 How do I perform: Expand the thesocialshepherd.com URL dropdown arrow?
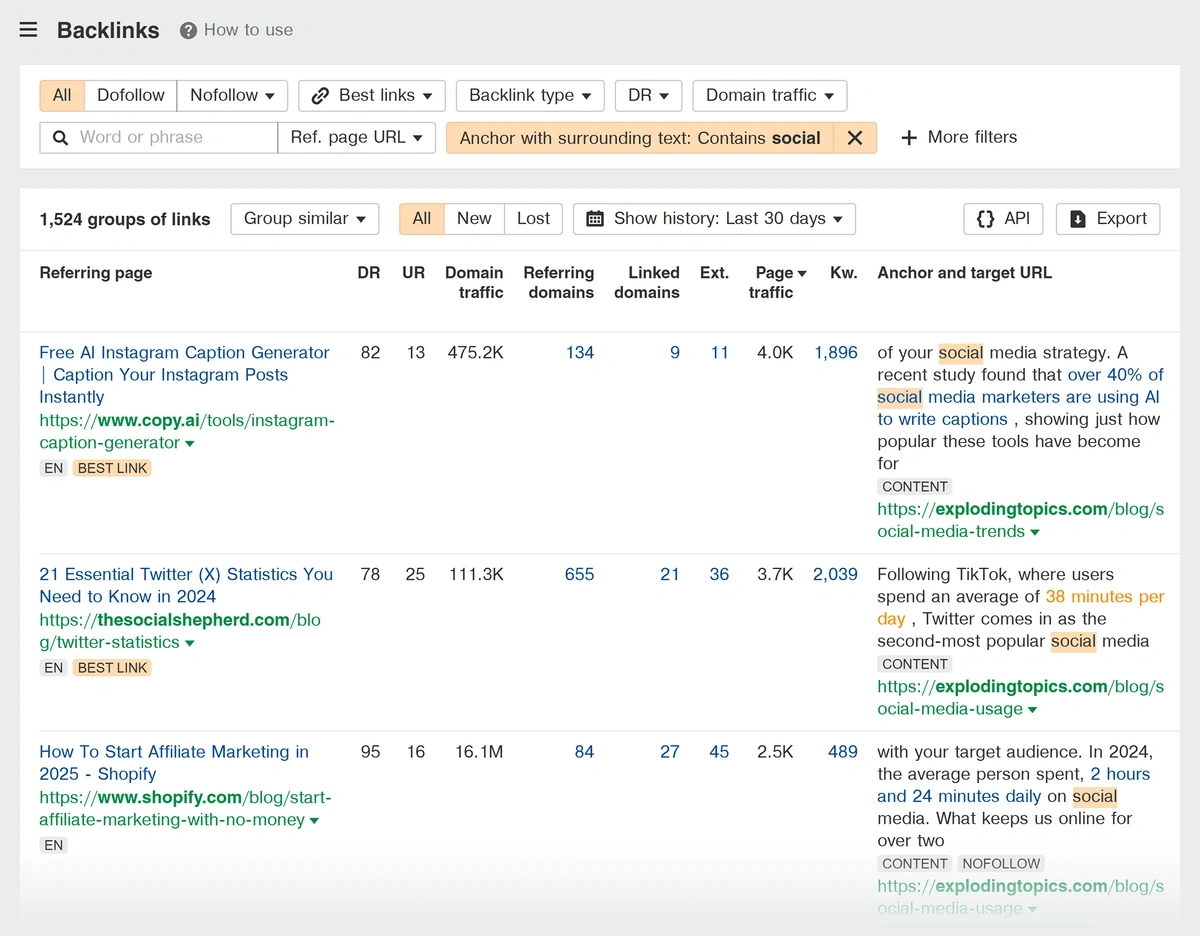[190, 644]
